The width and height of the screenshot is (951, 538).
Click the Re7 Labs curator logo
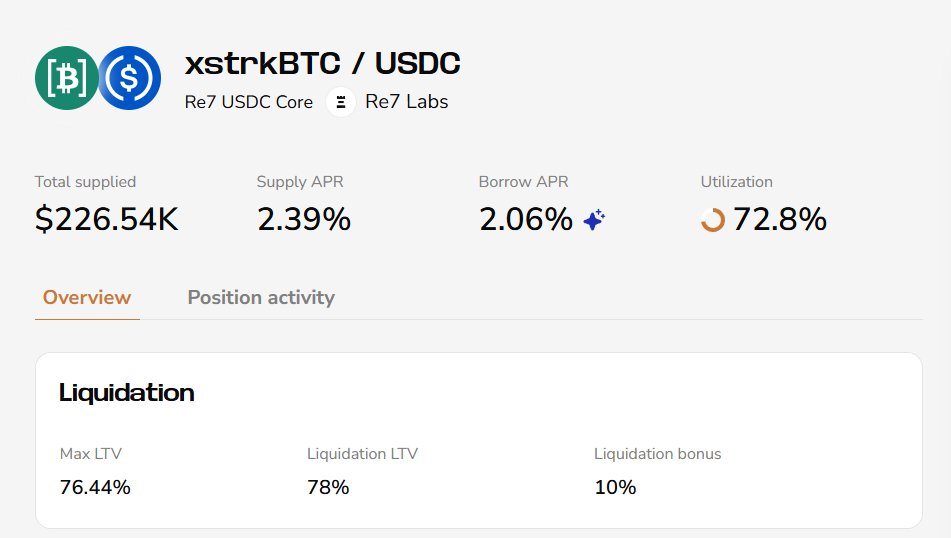click(341, 102)
